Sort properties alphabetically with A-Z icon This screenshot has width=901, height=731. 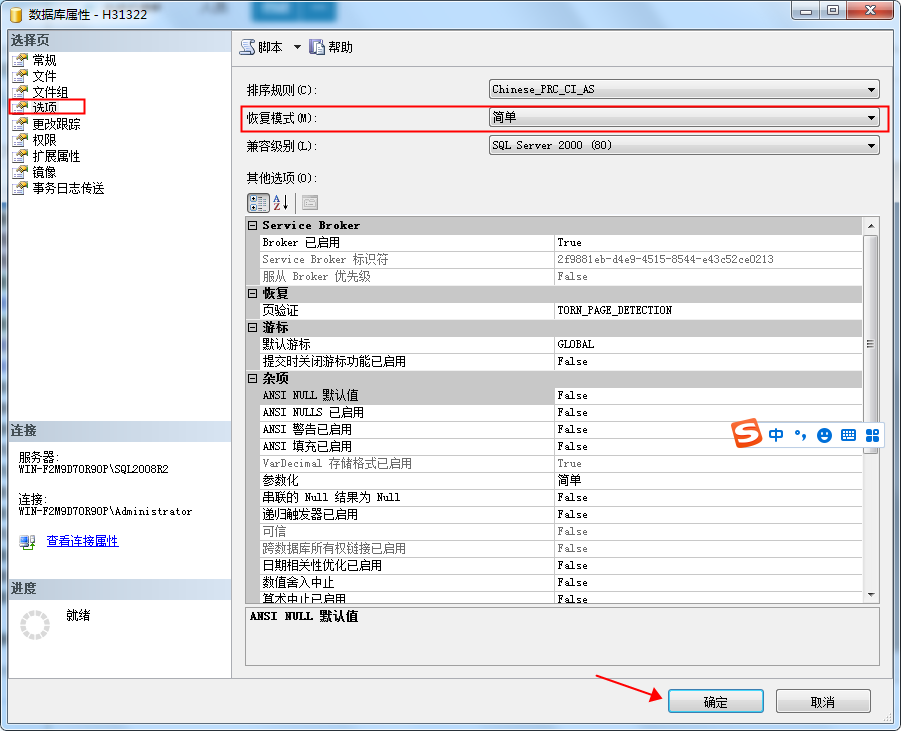[281, 202]
